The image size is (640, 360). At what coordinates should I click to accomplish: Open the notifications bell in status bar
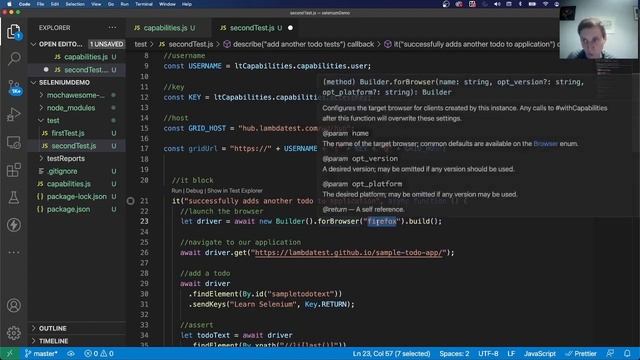[x=627, y=353]
